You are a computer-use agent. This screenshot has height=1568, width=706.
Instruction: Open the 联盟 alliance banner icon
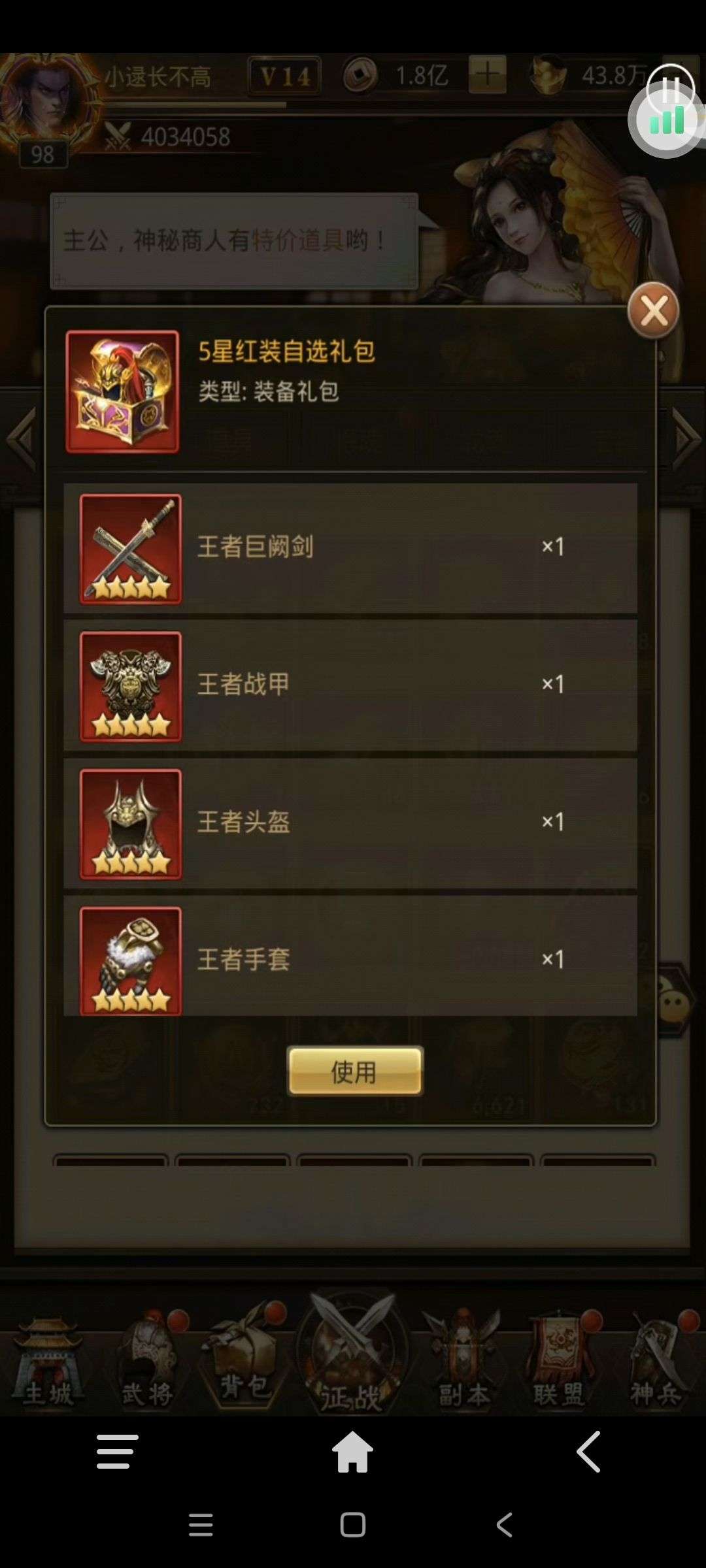coord(560,1361)
